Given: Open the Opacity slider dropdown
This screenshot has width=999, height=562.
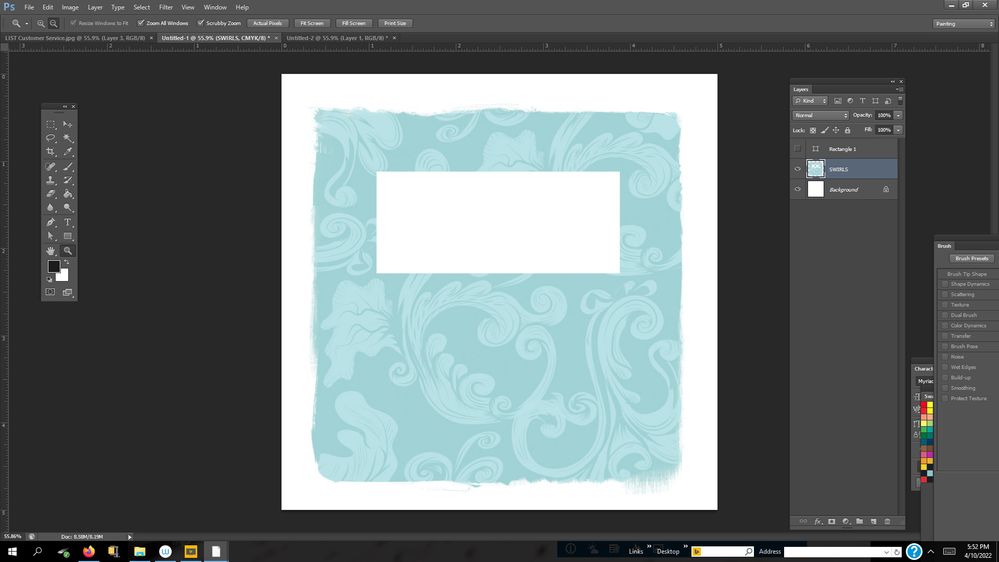Looking at the screenshot, I should [898, 115].
